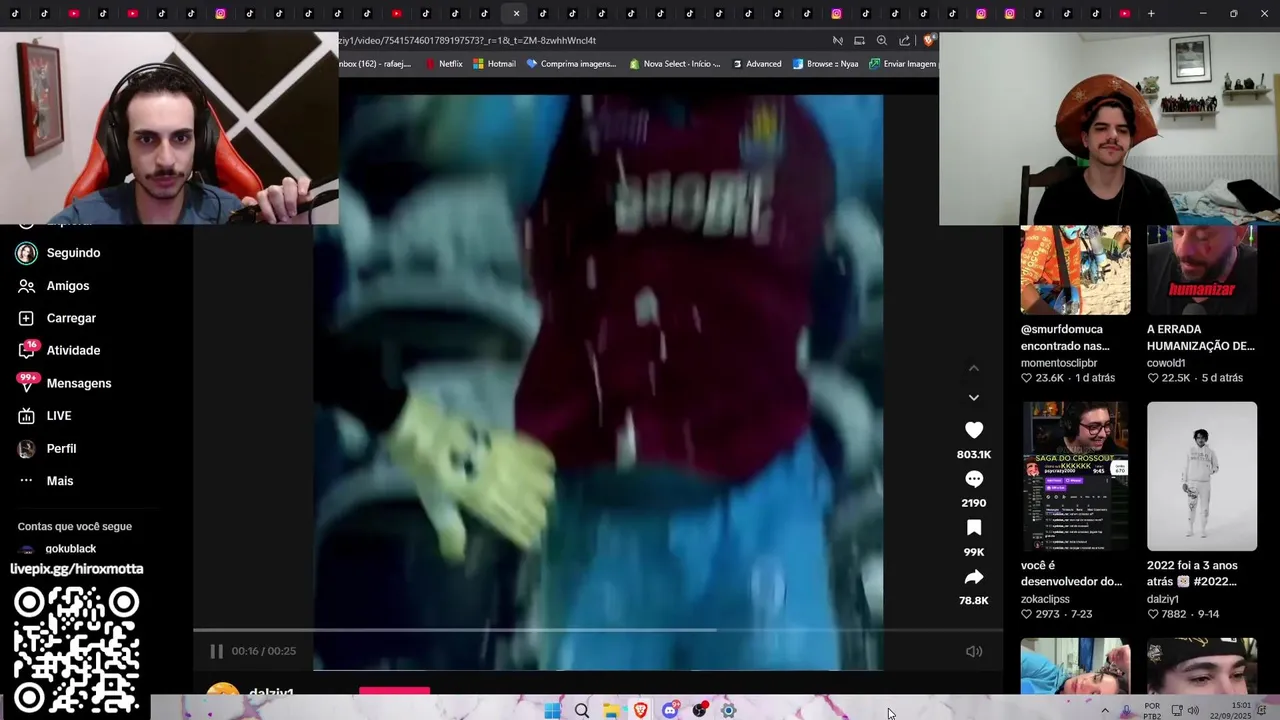The height and width of the screenshot is (720, 1280).
Task: Click picture-in-picture icon in address bar
Action: (859, 41)
